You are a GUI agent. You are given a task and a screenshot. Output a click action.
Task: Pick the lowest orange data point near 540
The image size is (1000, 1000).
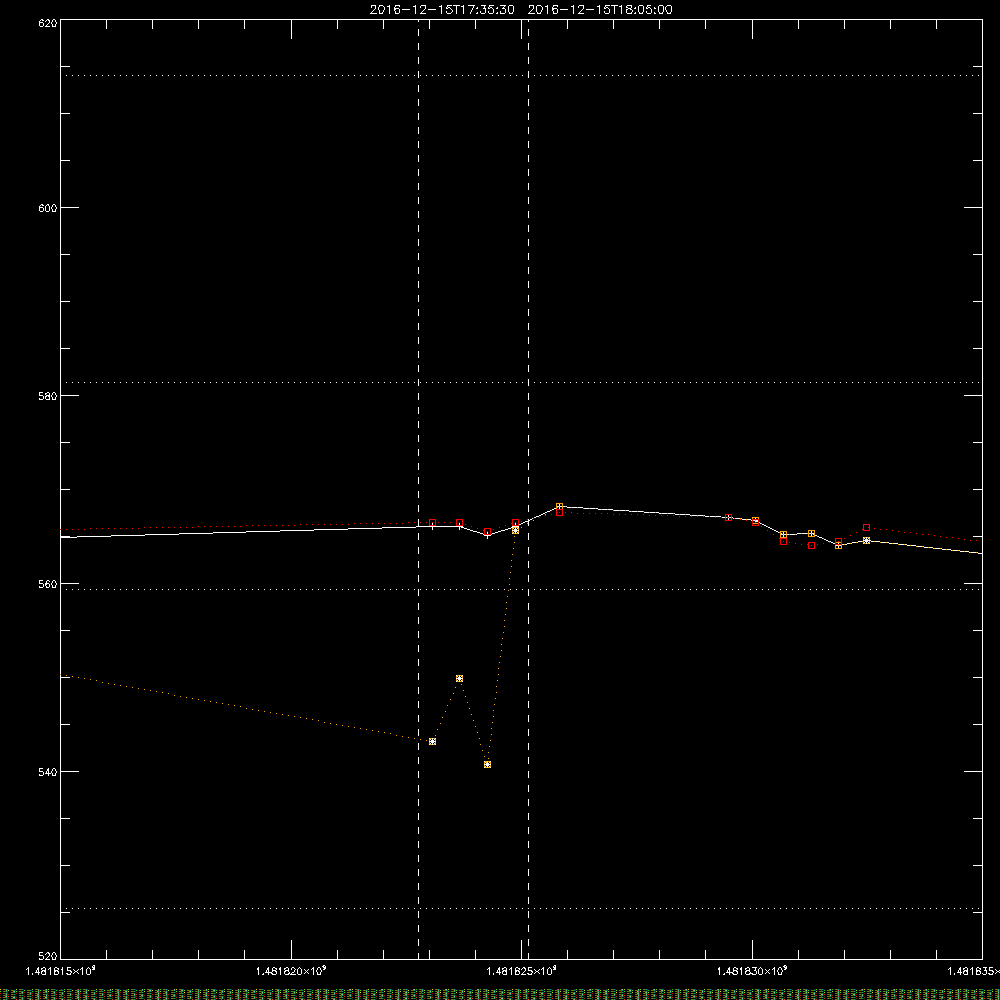pos(487,765)
